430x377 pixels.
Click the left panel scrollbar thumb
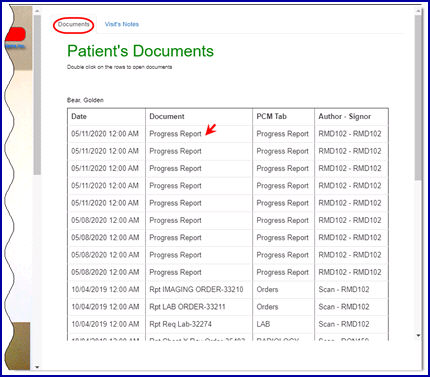coord(37,95)
